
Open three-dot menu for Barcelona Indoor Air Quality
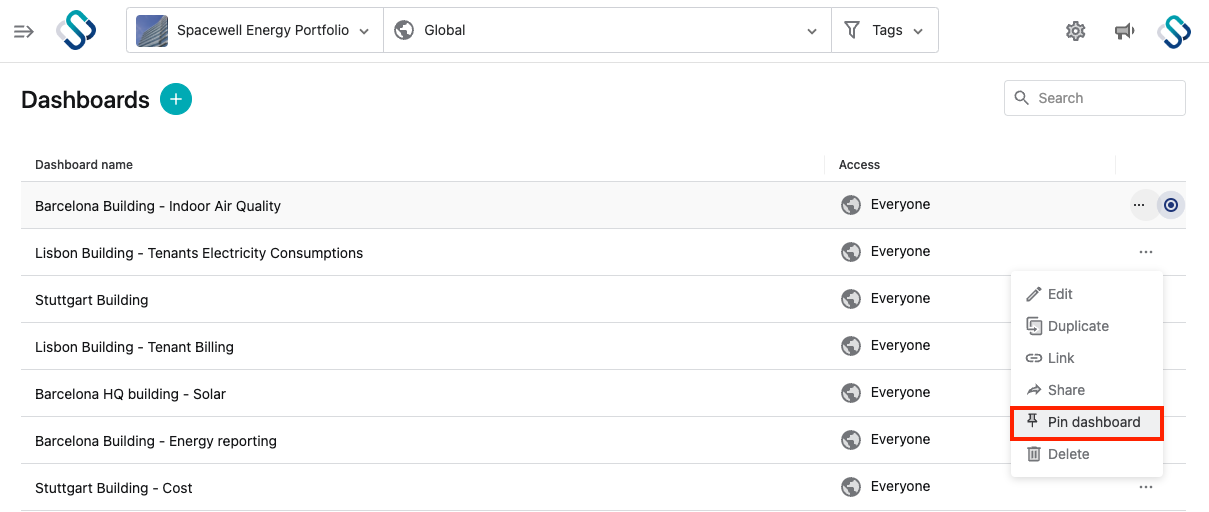(x=1139, y=205)
